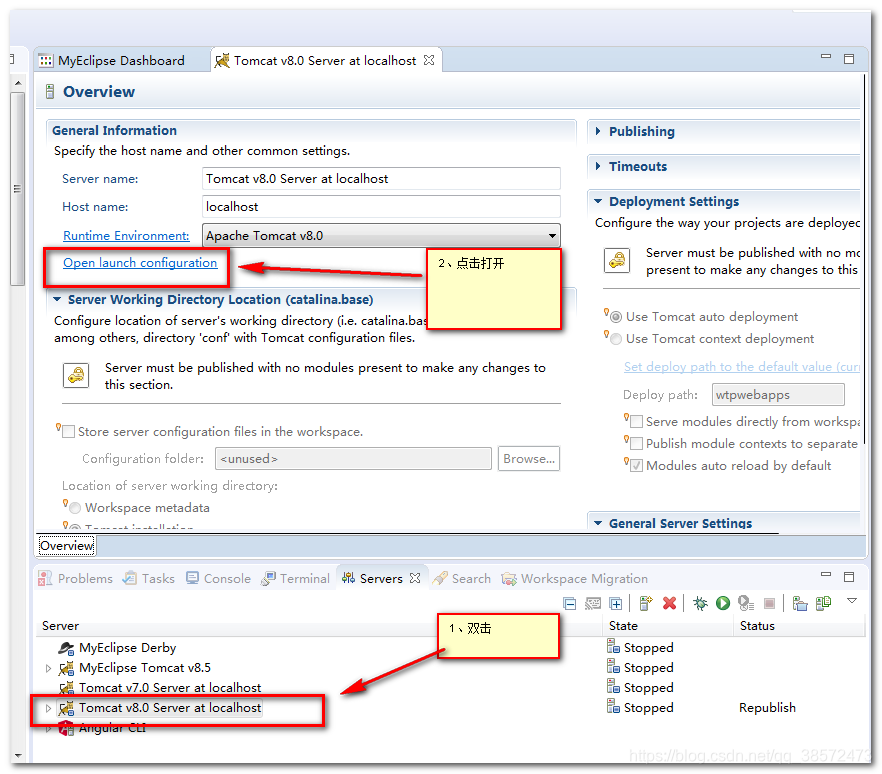This screenshot has height=774, width=882.
Task: Open the Servers view menu triangle
Action: (852, 601)
